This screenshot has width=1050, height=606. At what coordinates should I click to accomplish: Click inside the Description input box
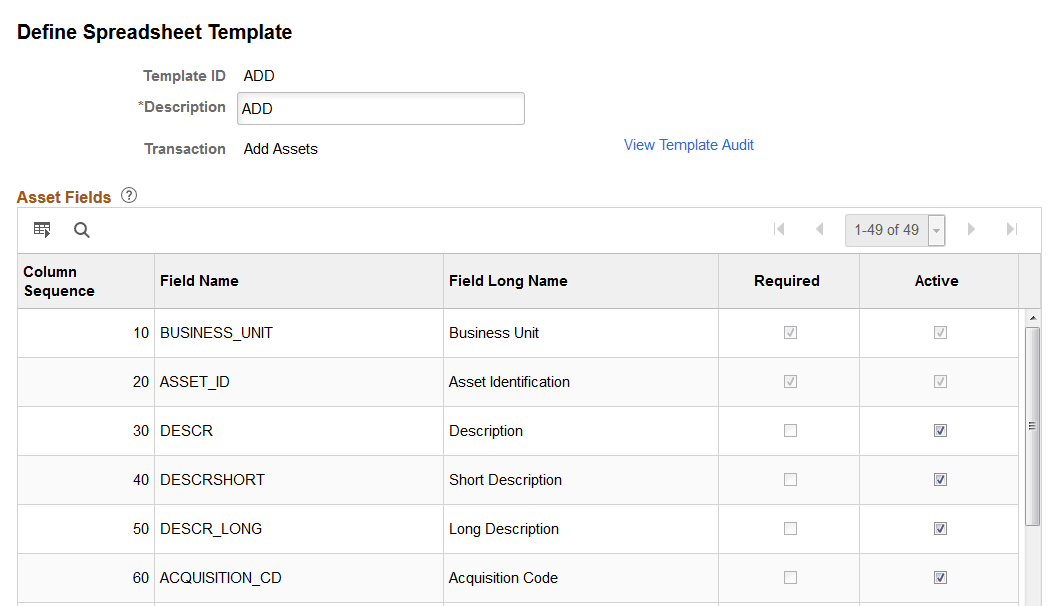point(380,108)
